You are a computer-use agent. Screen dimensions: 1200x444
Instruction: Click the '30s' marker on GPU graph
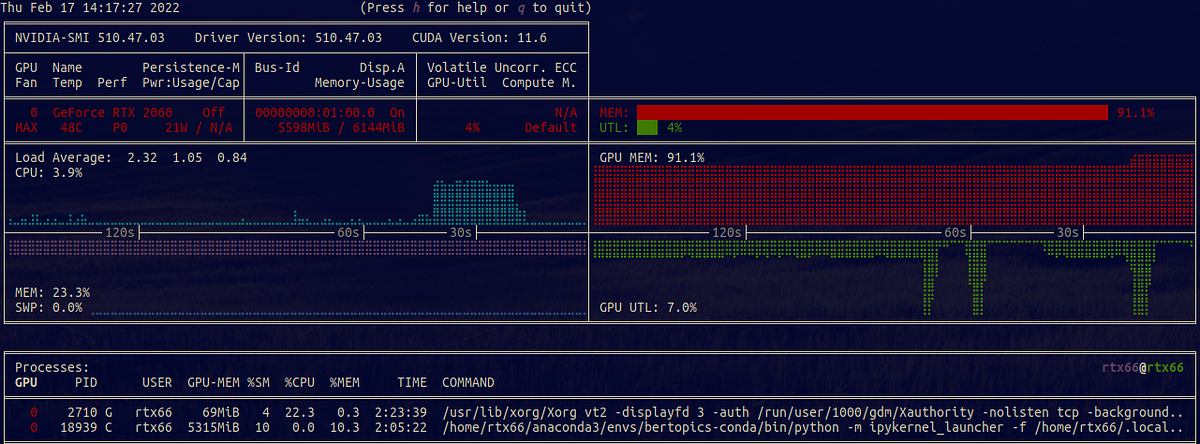[1068, 233]
